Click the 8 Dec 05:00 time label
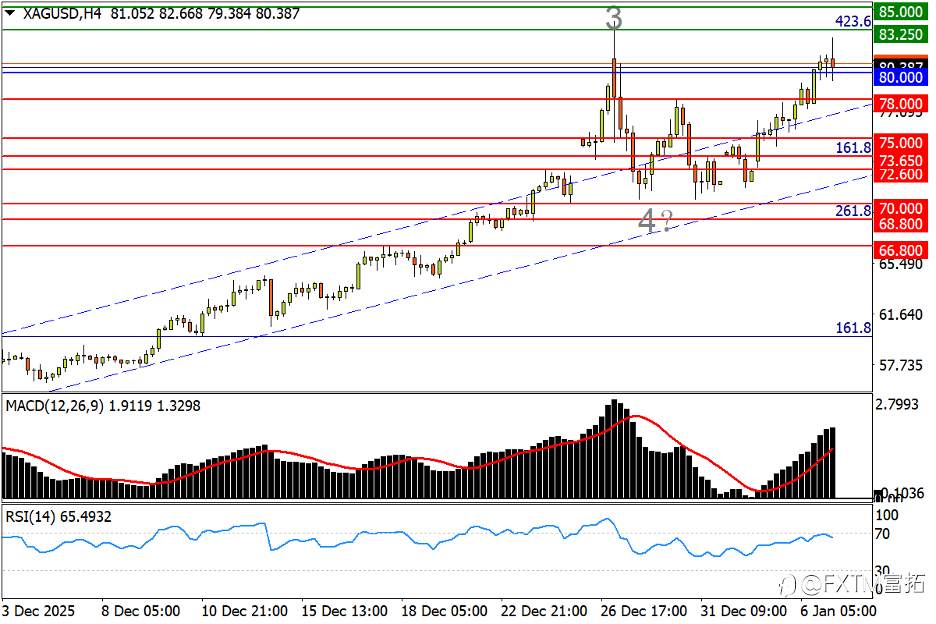The width and height of the screenshot is (936, 624). tap(141, 611)
